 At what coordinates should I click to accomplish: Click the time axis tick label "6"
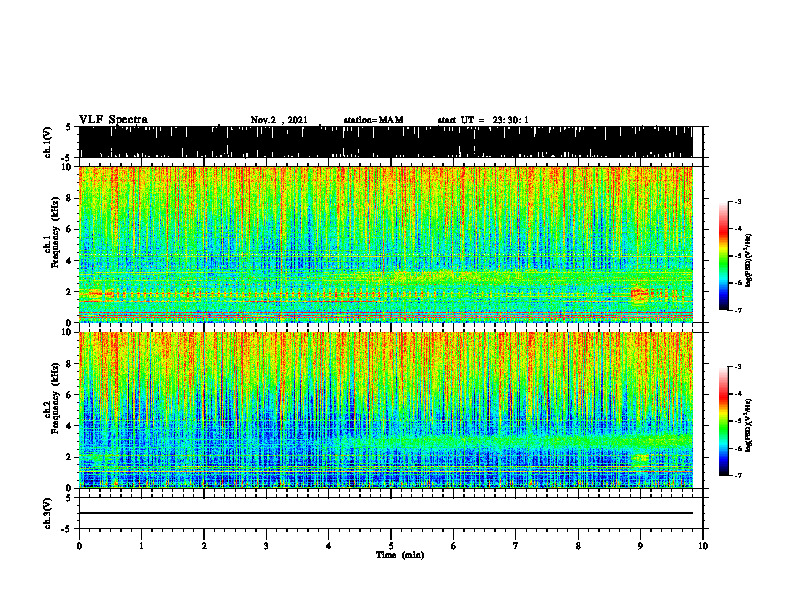click(x=454, y=546)
